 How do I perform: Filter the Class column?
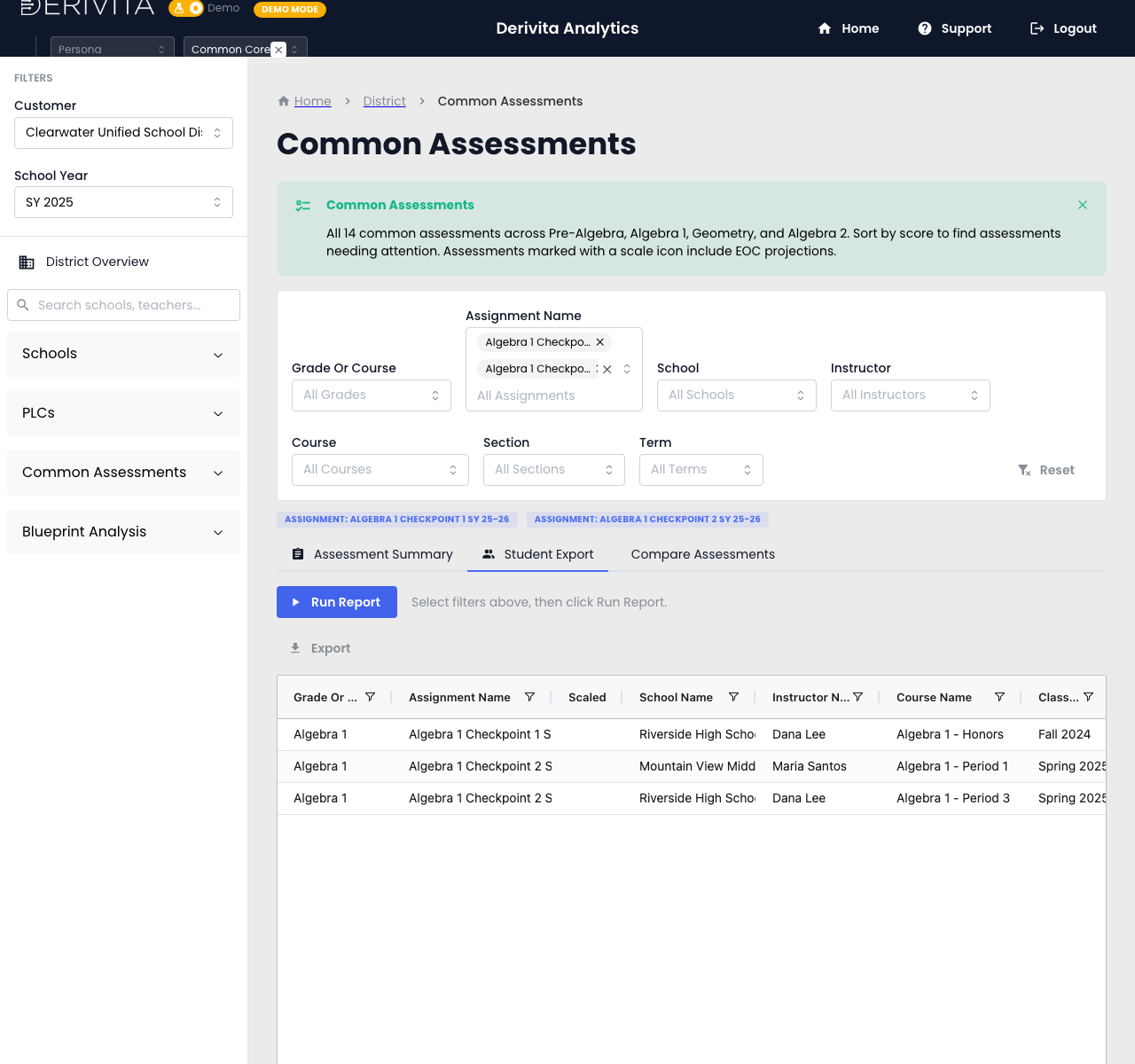click(1089, 697)
